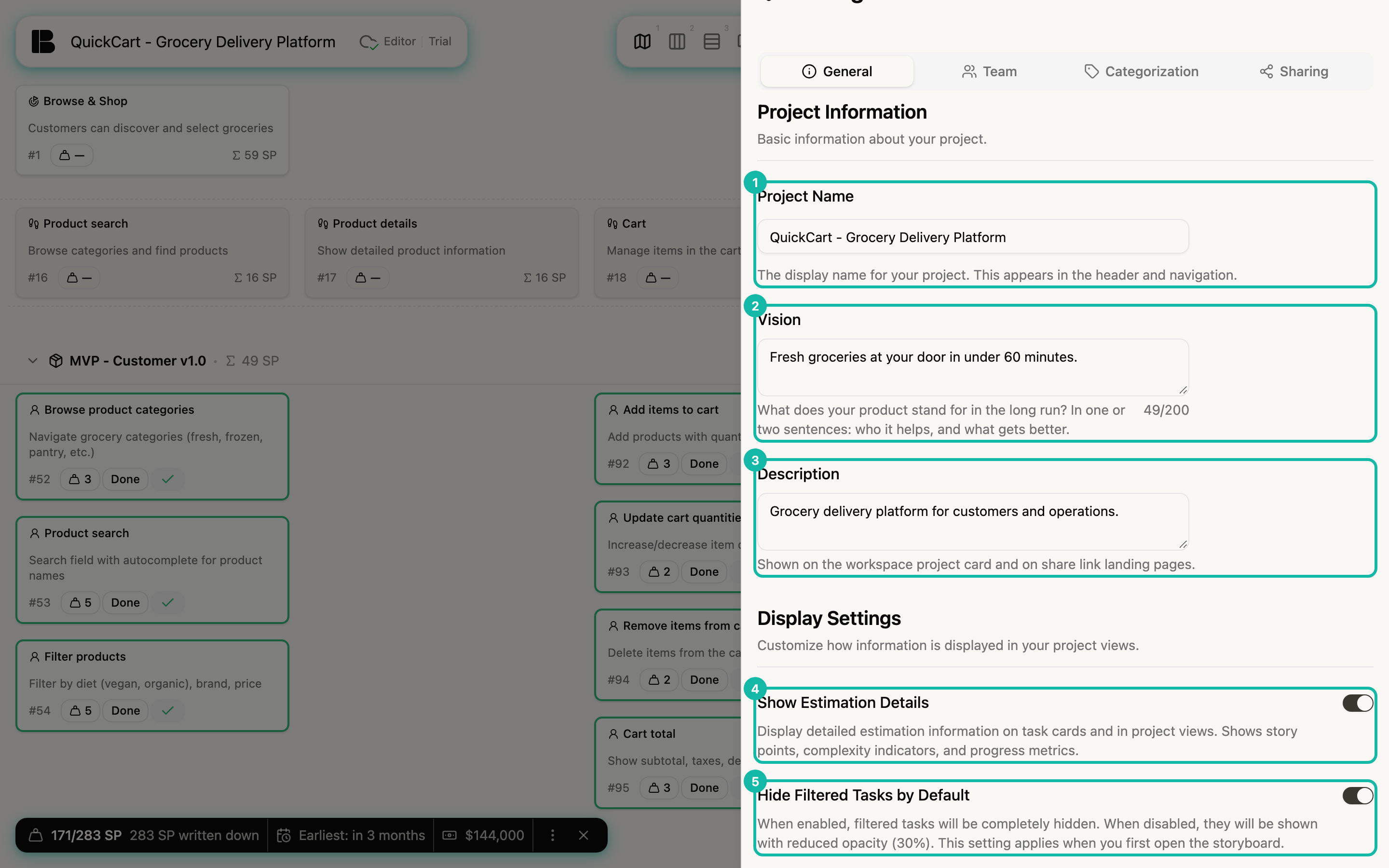Click the green checkmark on task #52
The width and height of the screenshot is (1389, 868).
[x=168, y=479]
